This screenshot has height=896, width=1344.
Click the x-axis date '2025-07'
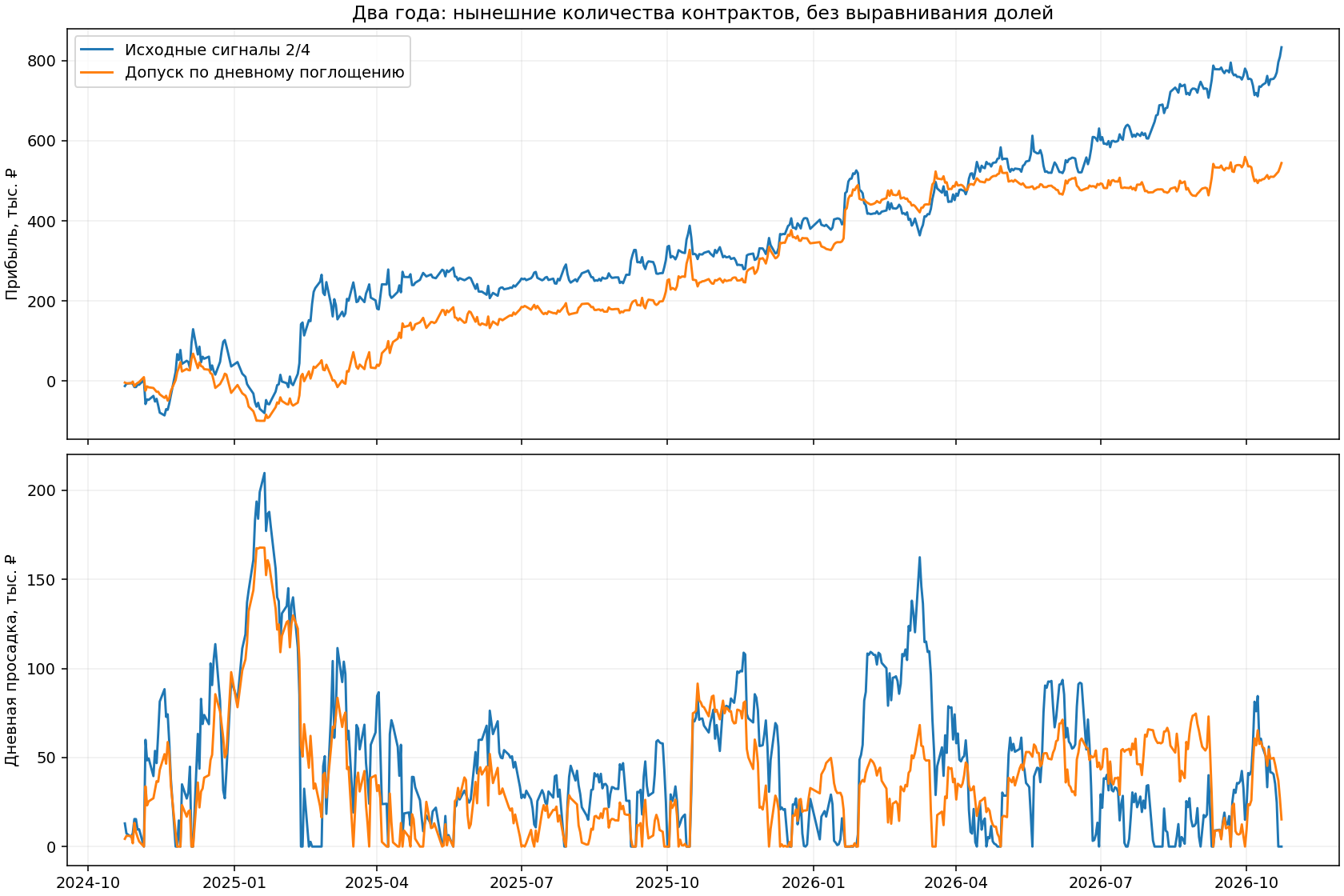pos(522,882)
